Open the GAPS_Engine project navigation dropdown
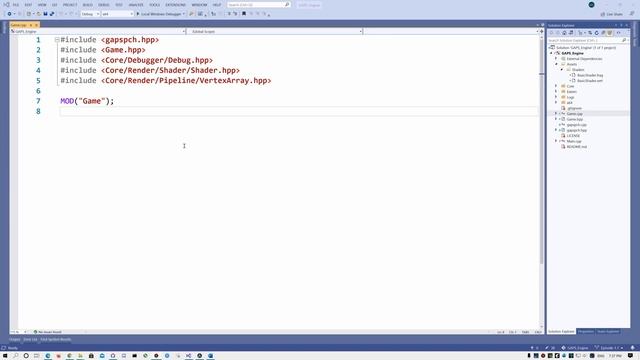Image resolution: width=640 pixels, height=360 pixels. (98, 31)
